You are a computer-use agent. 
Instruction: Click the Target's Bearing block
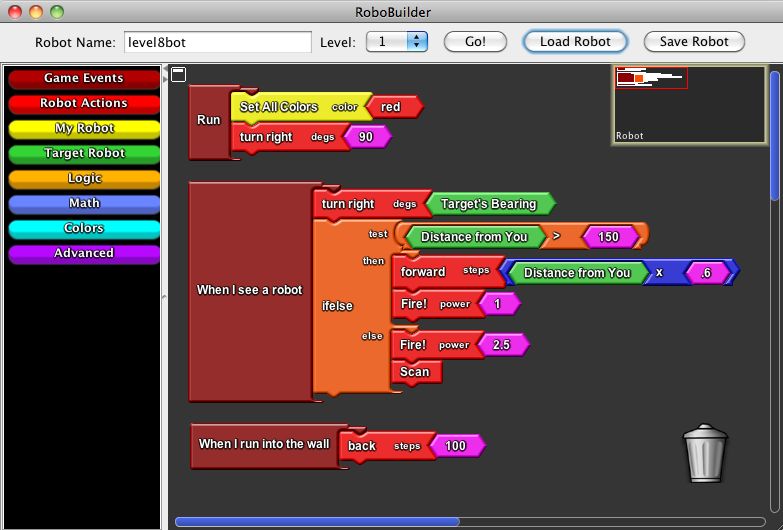(489, 204)
